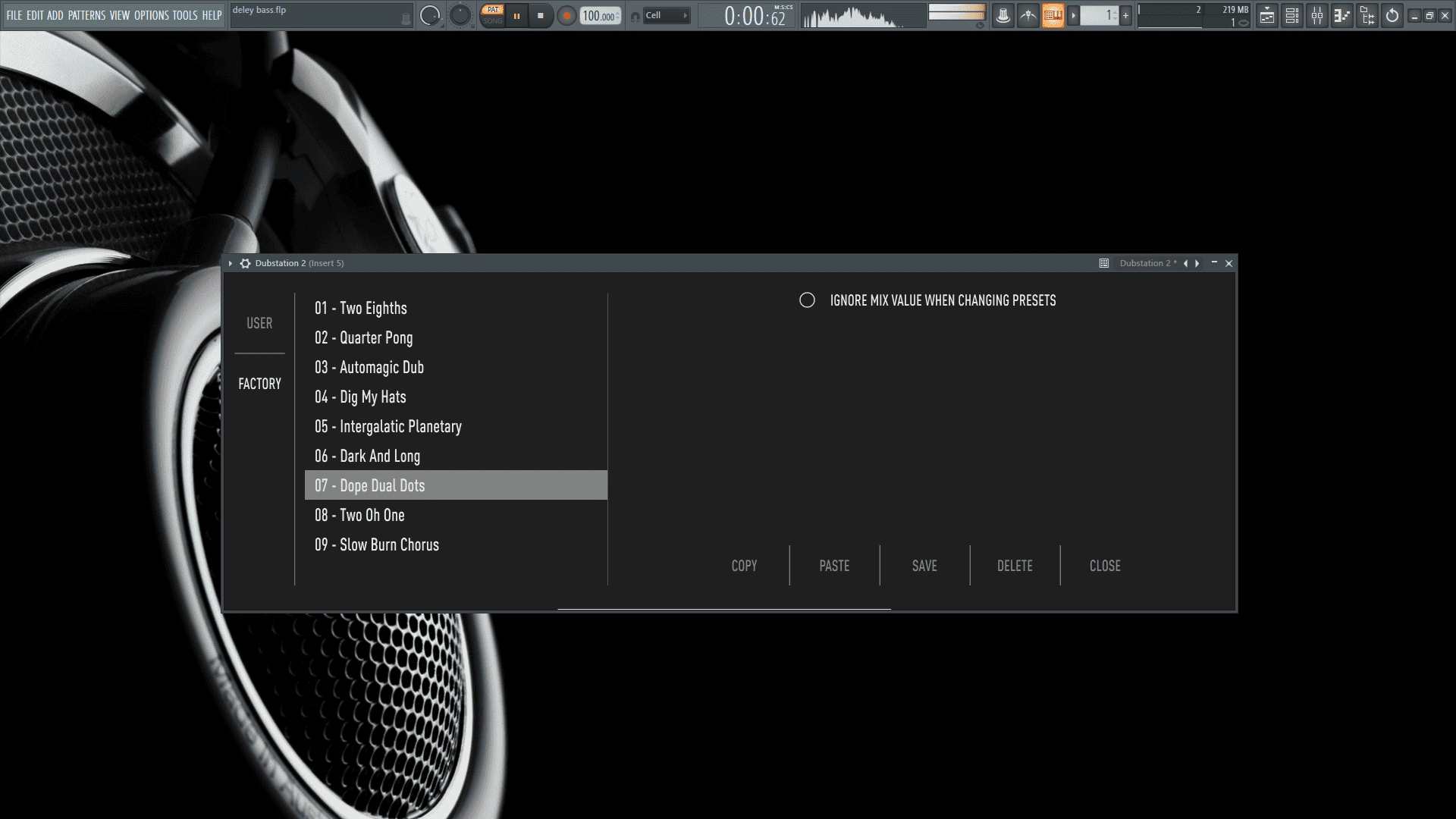Switch to the USER presets tab
The height and width of the screenshot is (819, 1456).
(259, 323)
